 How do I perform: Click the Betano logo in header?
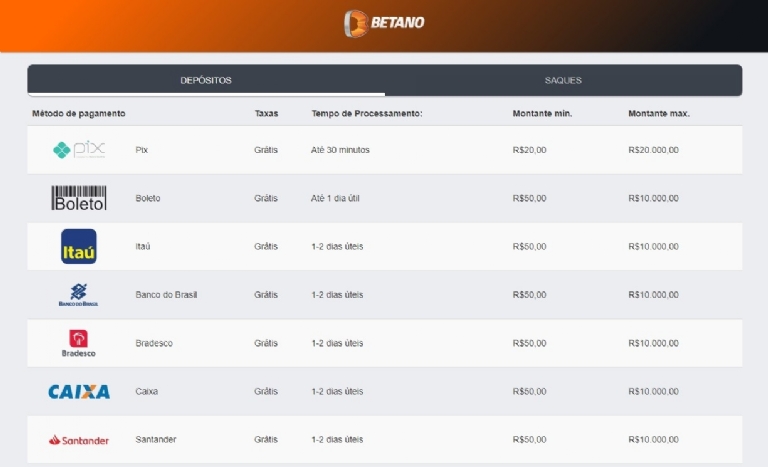pos(384,22)
